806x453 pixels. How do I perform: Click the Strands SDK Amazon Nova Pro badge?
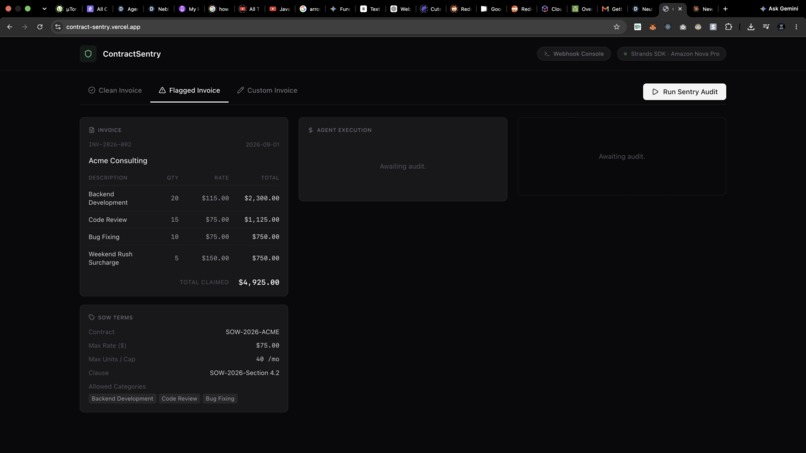pyautogui.click(x=671, y=53)
